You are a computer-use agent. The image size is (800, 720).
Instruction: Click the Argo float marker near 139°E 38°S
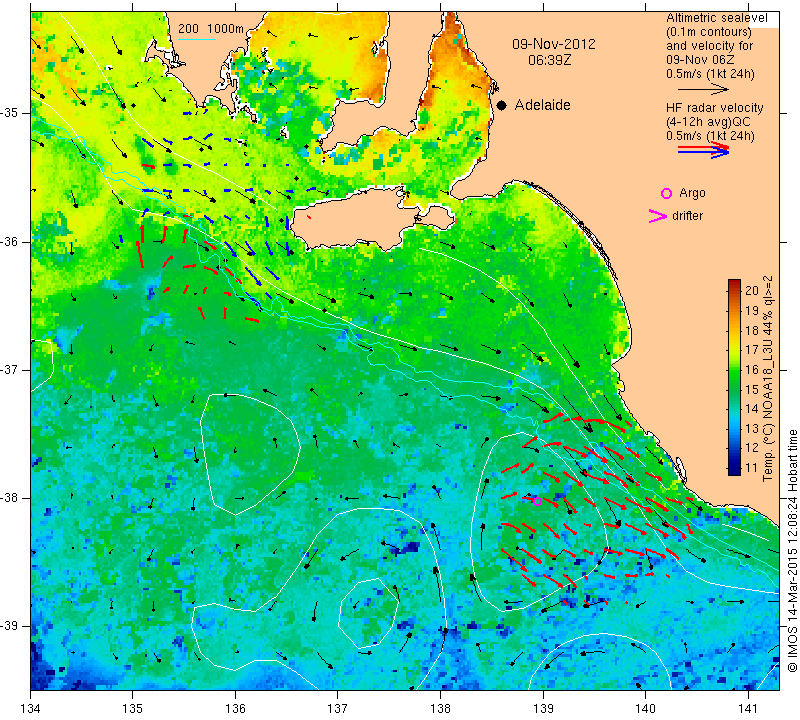click(537, 501)
